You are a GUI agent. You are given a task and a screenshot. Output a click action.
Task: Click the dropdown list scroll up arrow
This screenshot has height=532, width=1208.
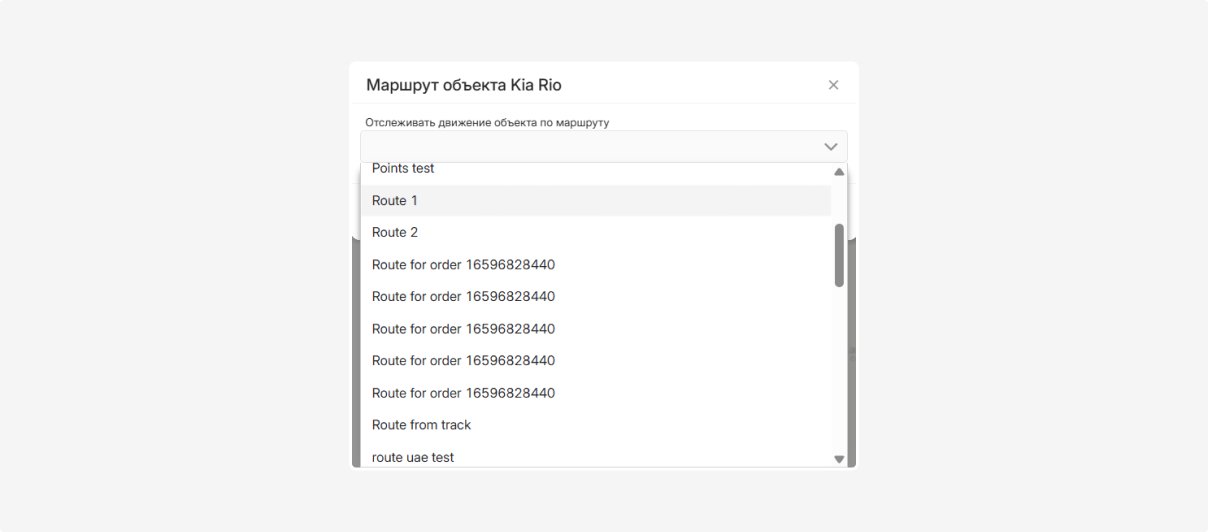[839, 172]
